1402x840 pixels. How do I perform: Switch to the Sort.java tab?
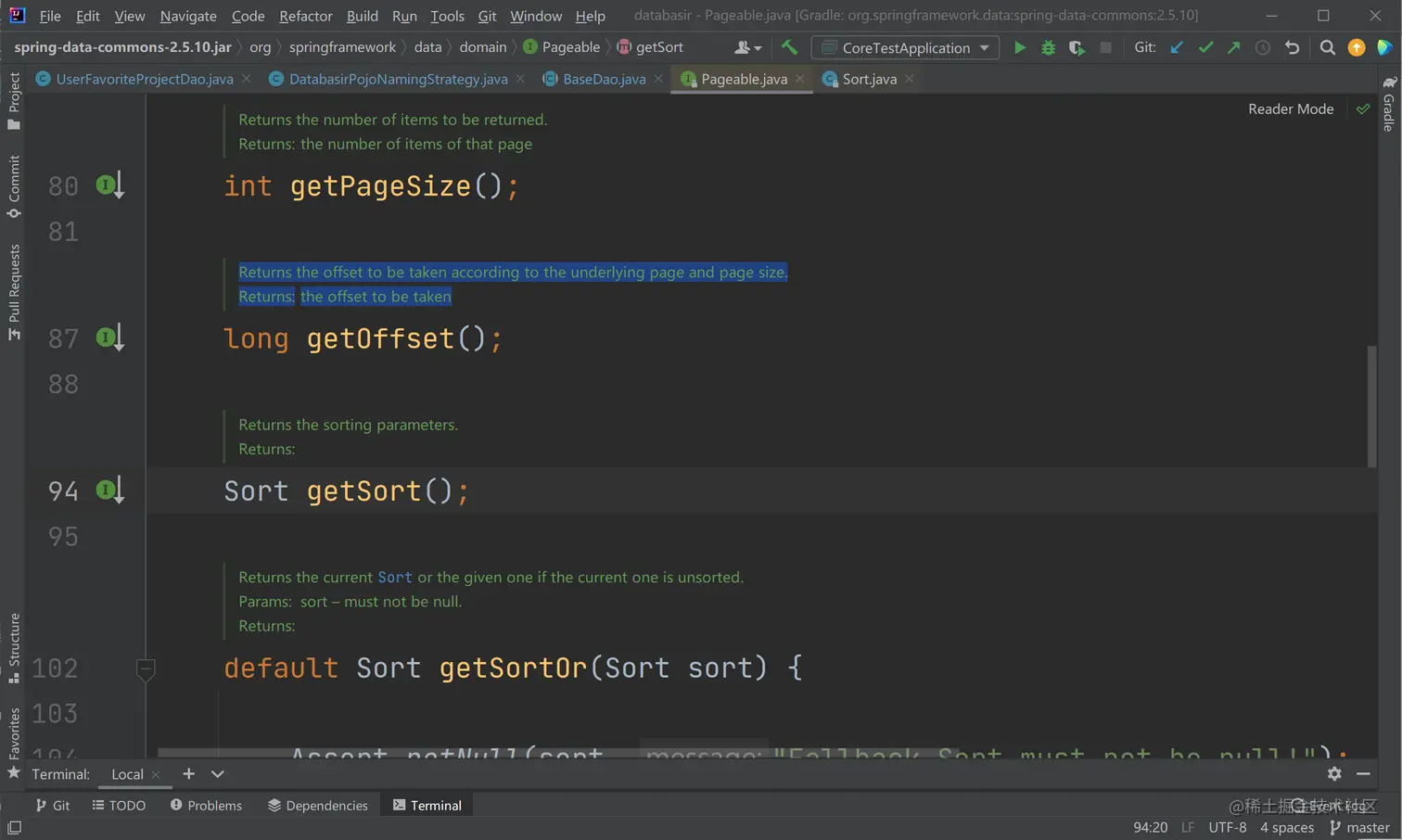[869, 80]
